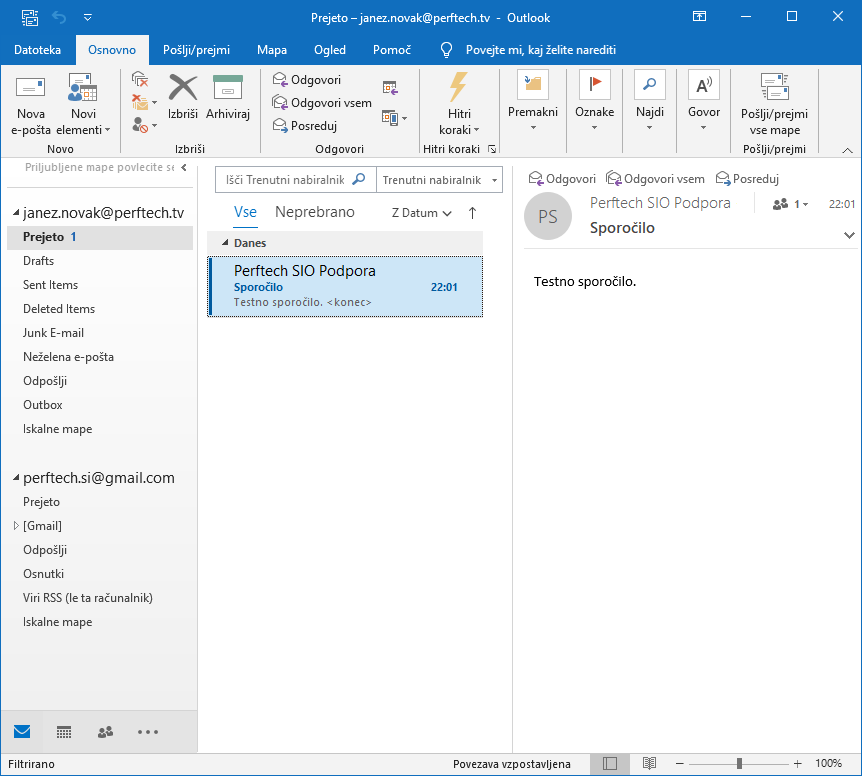862x776 pixels.
Task: Click the Undo quick access icon
Action: (x=59, y=18)
